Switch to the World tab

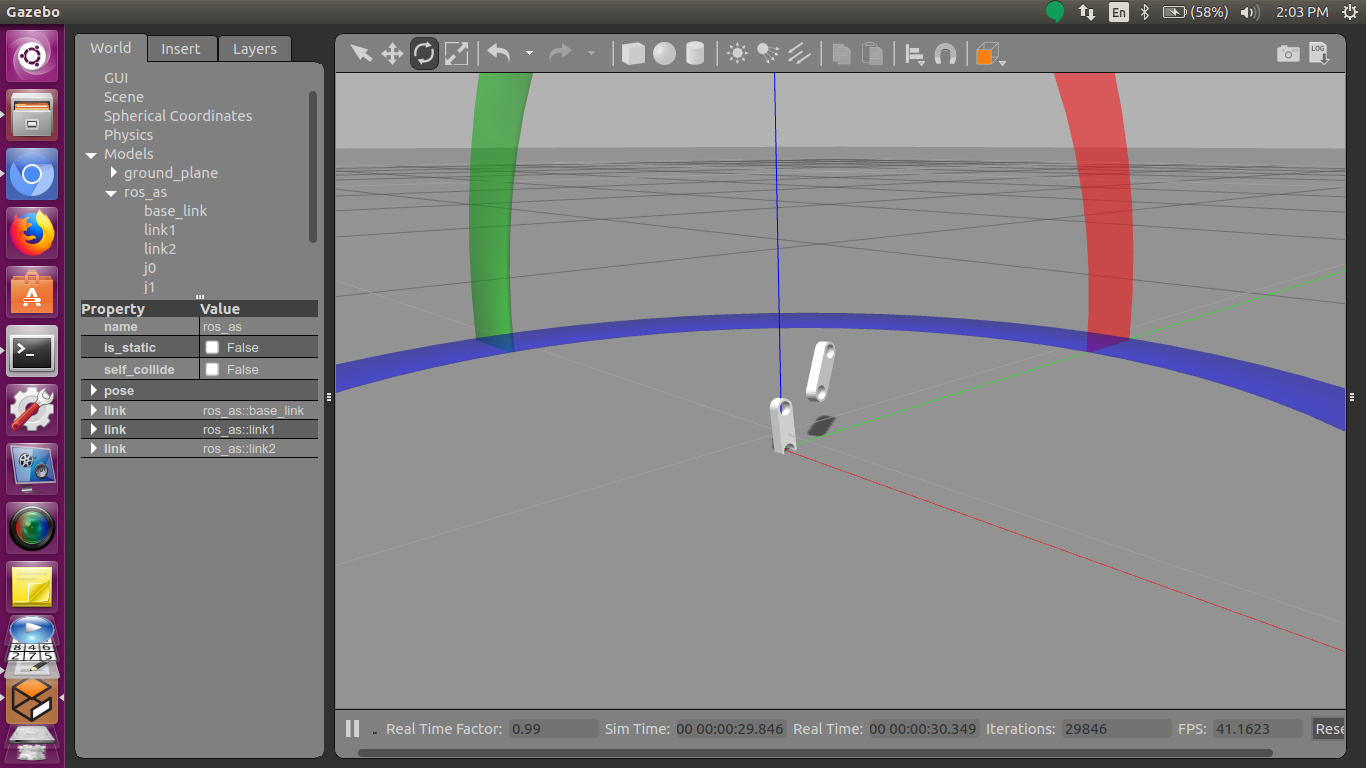pos(111,48)
